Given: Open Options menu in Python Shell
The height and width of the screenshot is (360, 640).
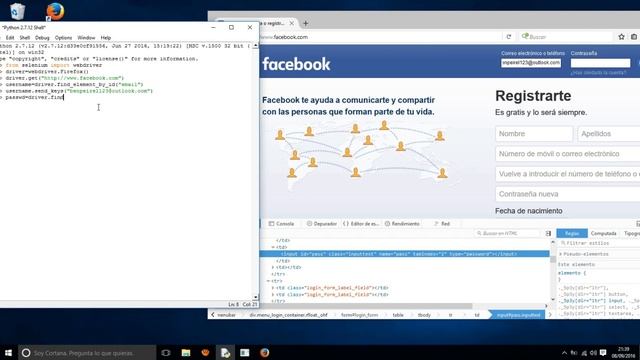Looking at the screenshot, I should click(x=63, y=38).
